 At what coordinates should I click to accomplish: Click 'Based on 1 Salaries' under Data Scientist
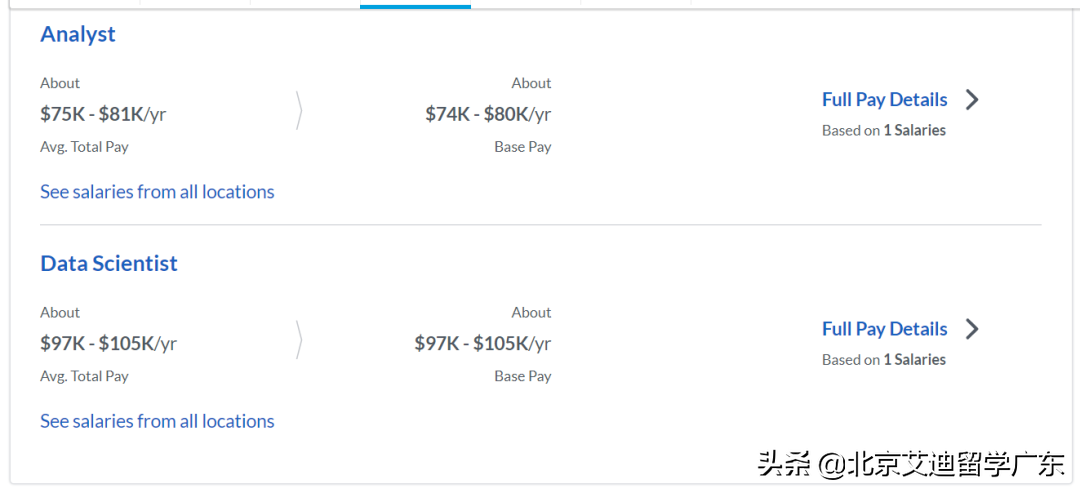tap(883, 359)
